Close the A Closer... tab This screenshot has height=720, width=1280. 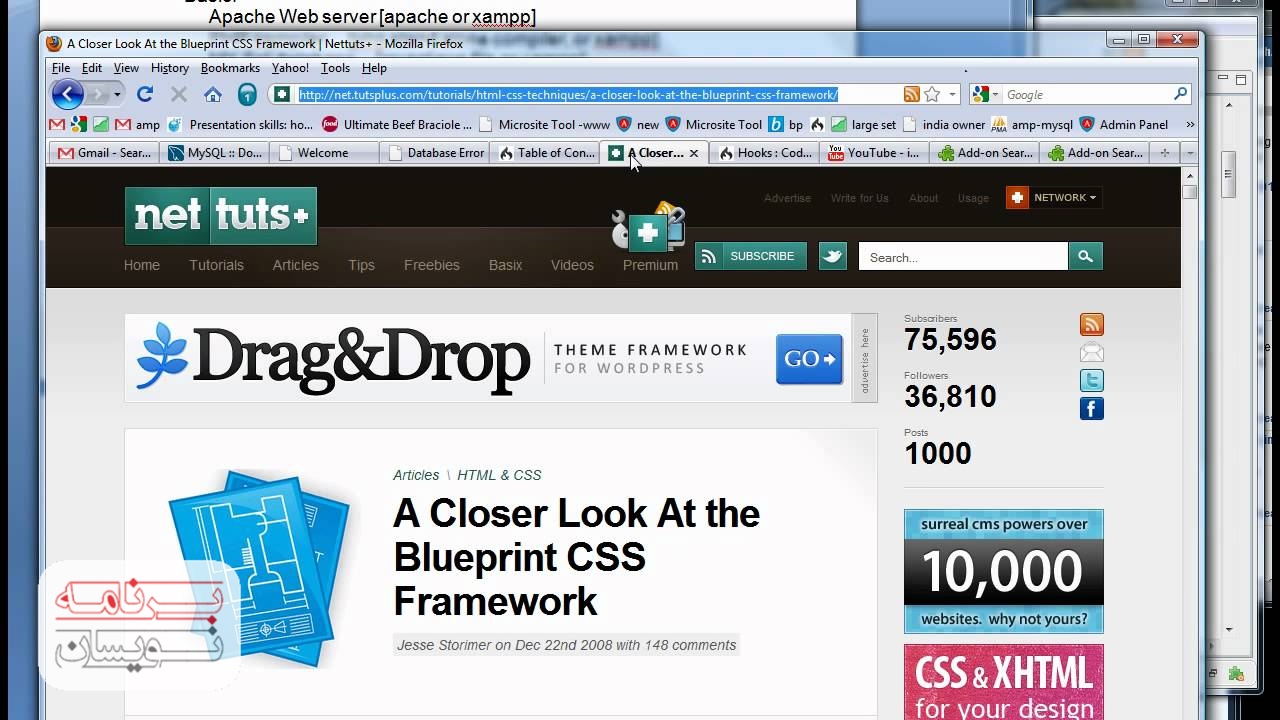click(x=694, y=153)
